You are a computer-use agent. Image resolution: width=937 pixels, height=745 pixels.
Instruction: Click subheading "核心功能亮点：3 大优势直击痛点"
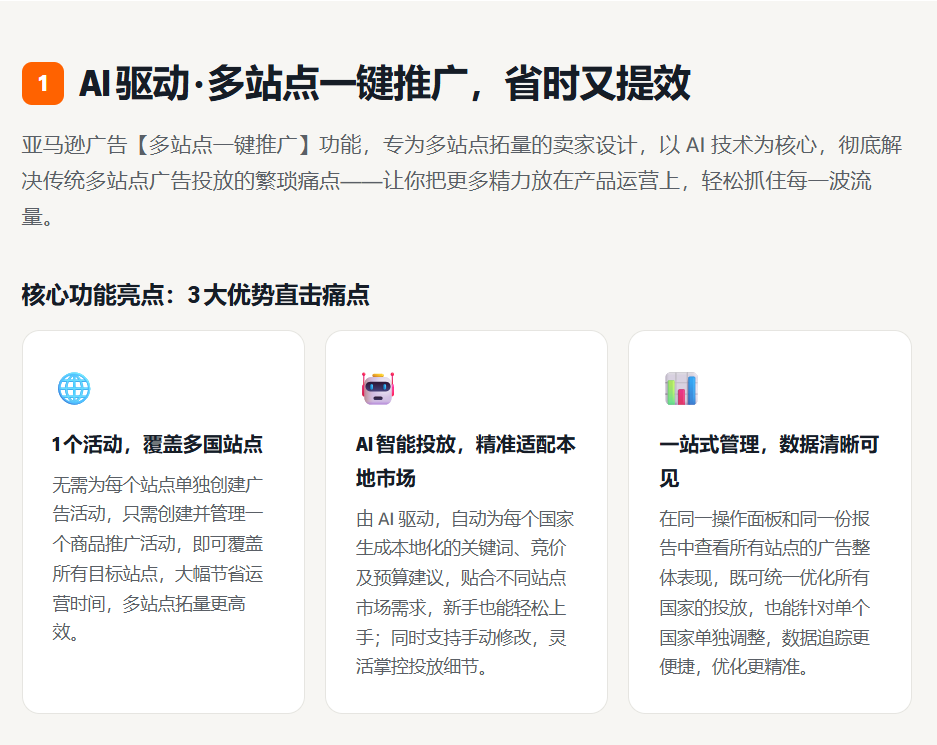click(x=195, y=295)
